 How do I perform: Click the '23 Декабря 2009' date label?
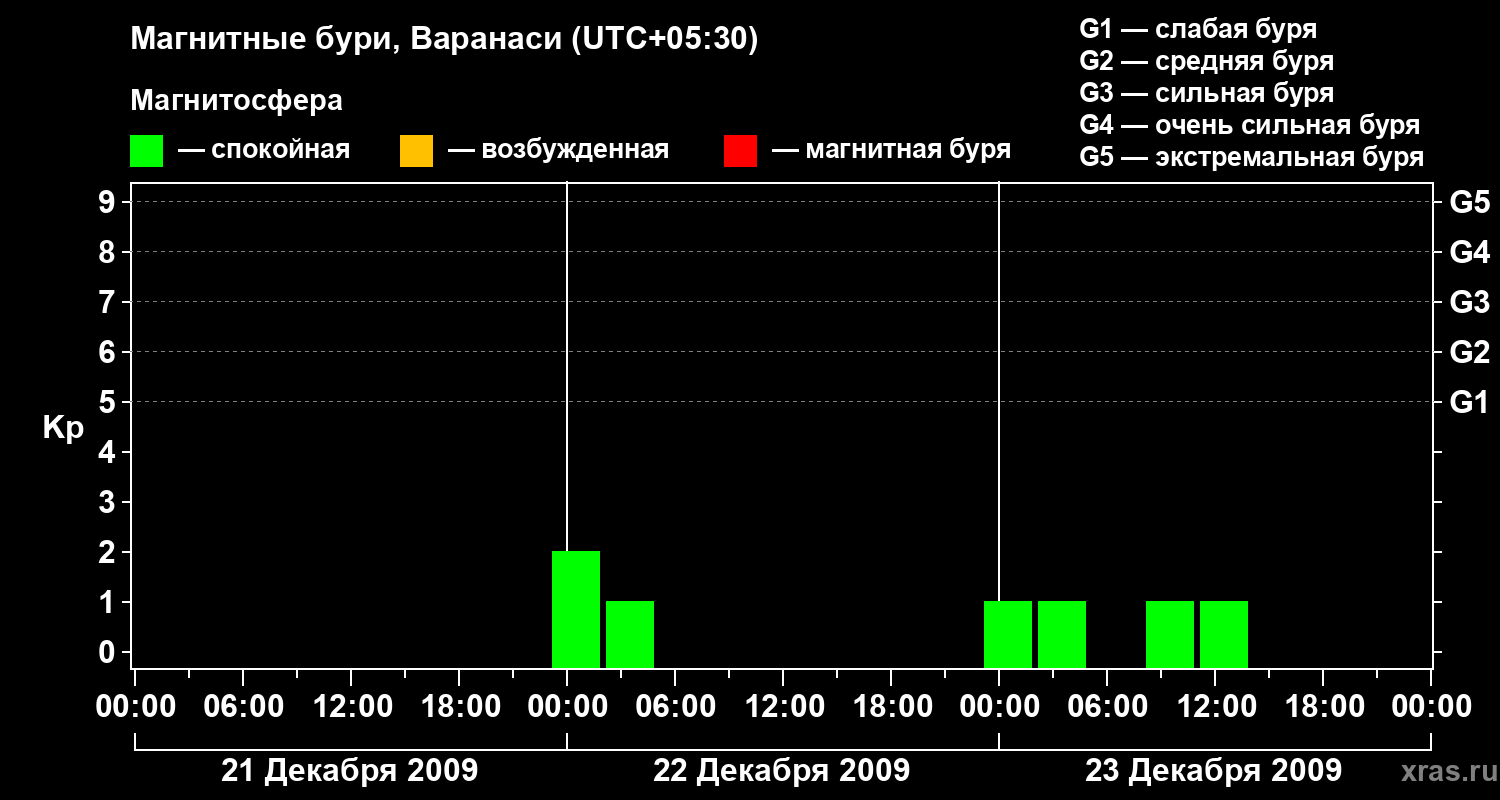1213,770
